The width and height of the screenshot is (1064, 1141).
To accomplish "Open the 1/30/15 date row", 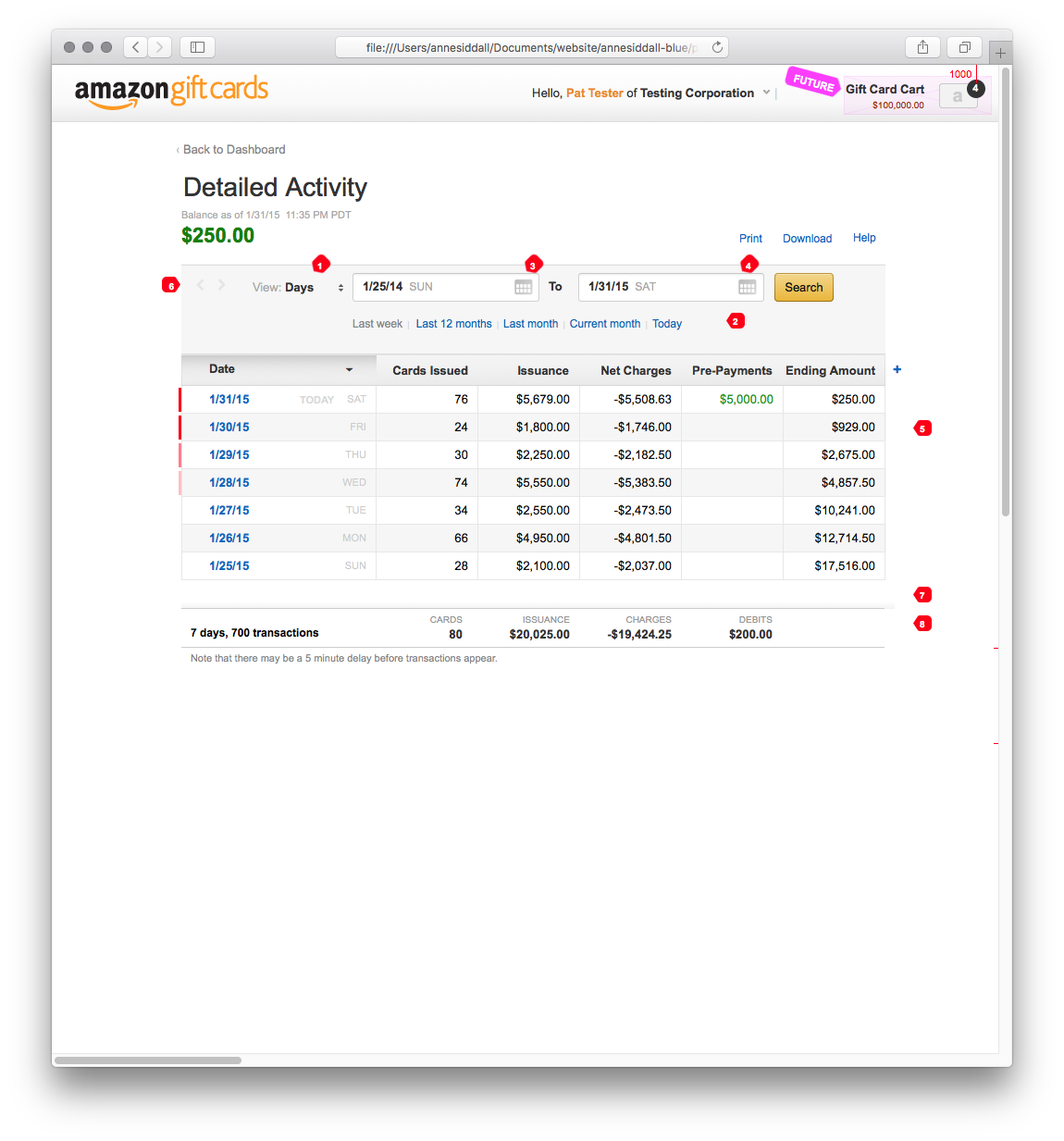I will [229, 427].
